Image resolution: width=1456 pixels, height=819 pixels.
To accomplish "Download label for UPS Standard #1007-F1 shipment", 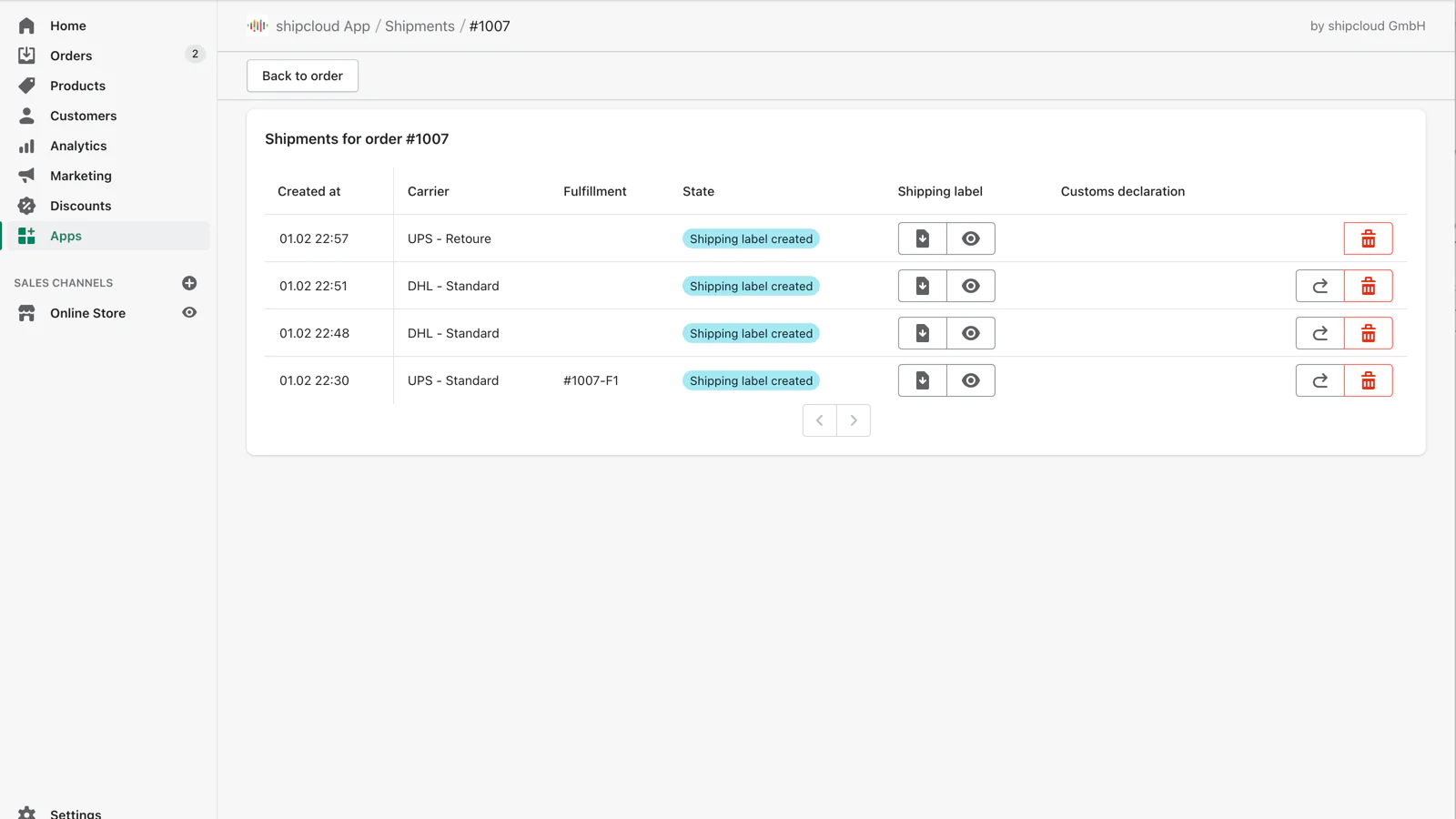I will 922,380.
